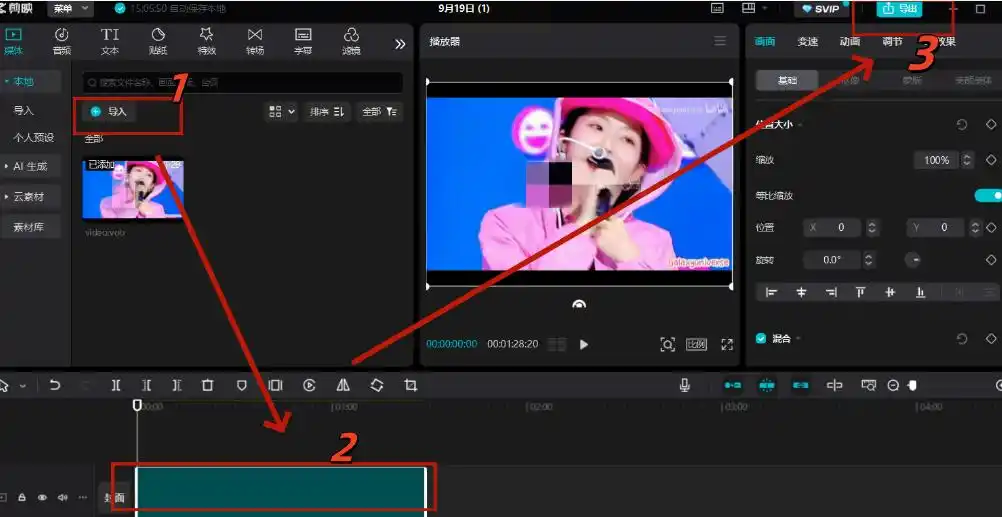Click the microphone record voiceover icon
This screenshot has height=517, width=1002.
685,385
